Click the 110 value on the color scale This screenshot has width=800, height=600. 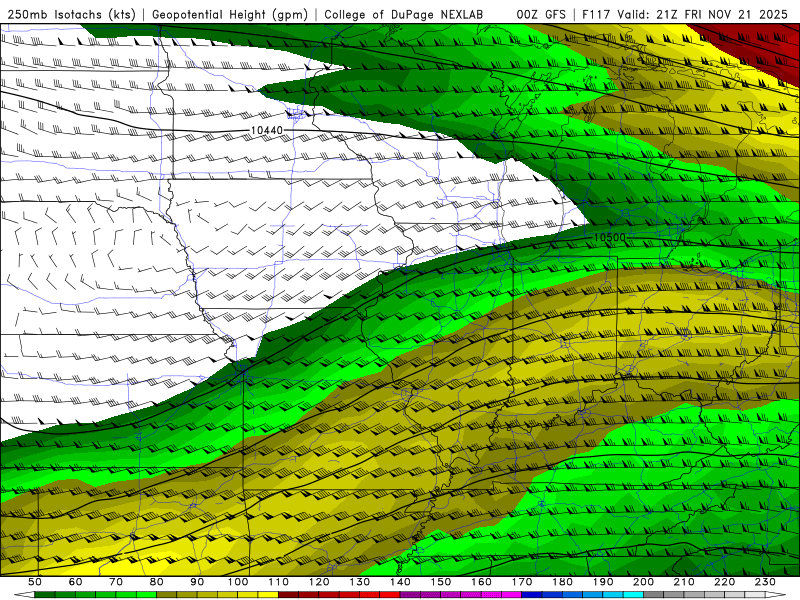click(x=278, y=582)
